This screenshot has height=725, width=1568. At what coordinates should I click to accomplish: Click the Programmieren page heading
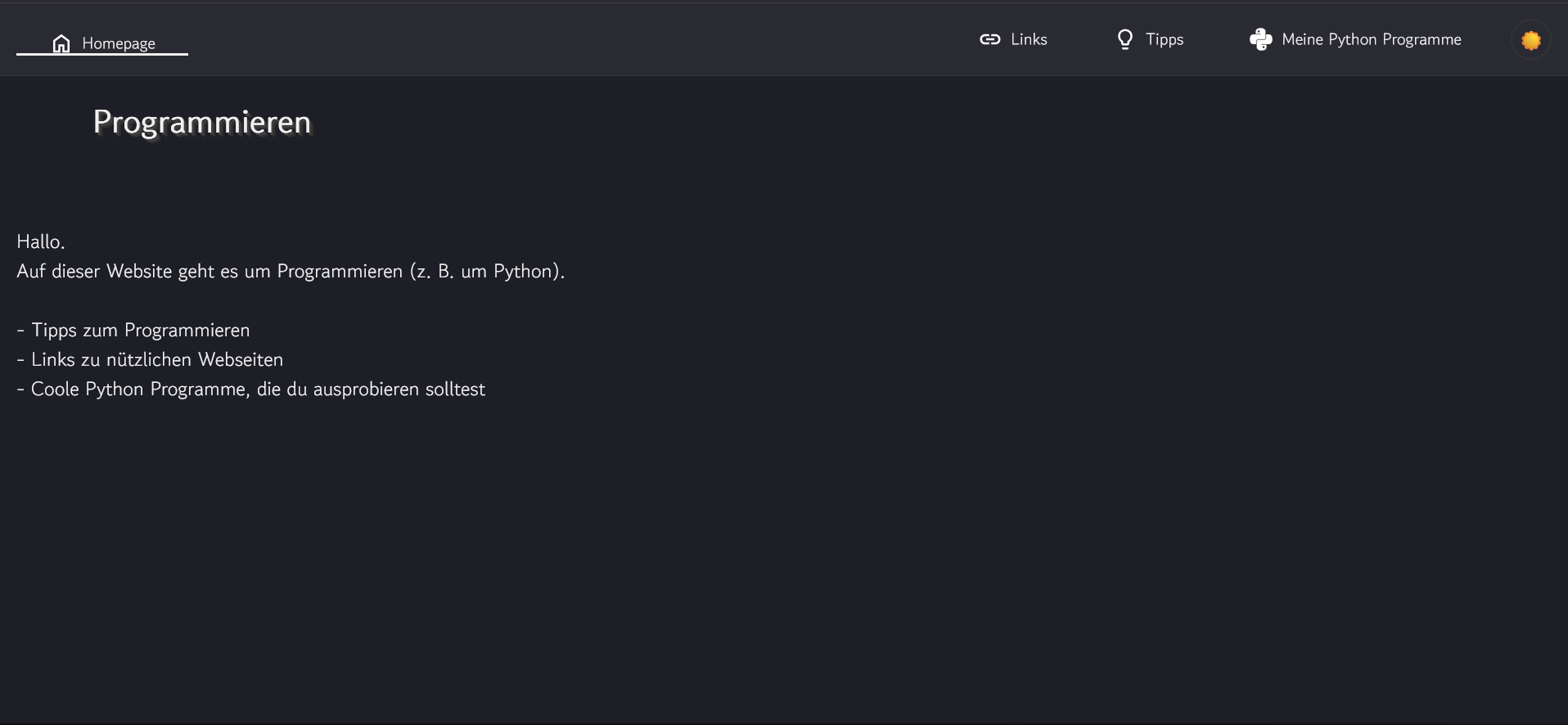click(x=202, y=122)
